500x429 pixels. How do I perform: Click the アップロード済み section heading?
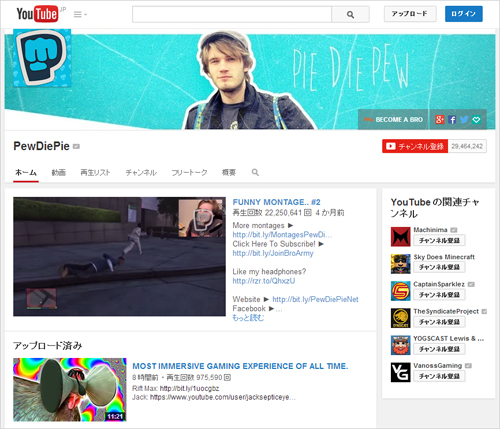48,345
